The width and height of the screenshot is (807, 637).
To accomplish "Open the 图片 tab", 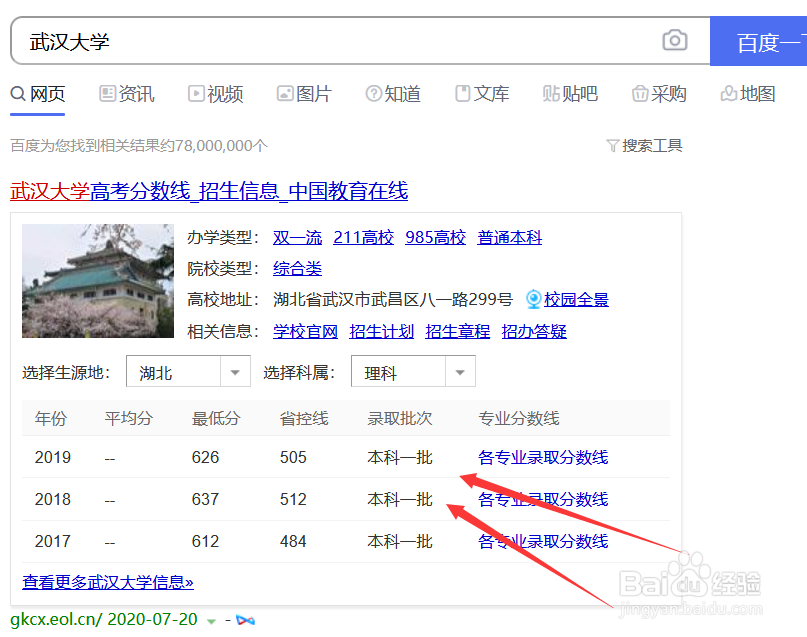I will tap(304, 94).
